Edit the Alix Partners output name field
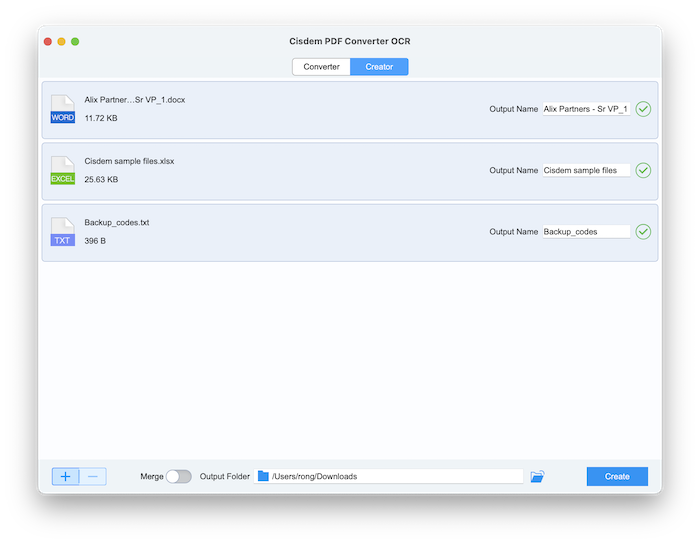This screenshot has width=700, height=544. coord(586,109)
